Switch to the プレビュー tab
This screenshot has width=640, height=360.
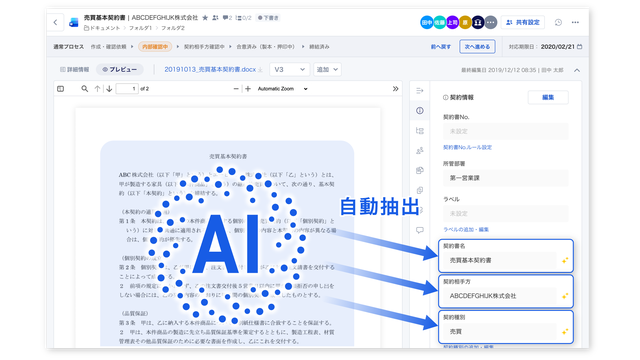[x=120, y=69]
